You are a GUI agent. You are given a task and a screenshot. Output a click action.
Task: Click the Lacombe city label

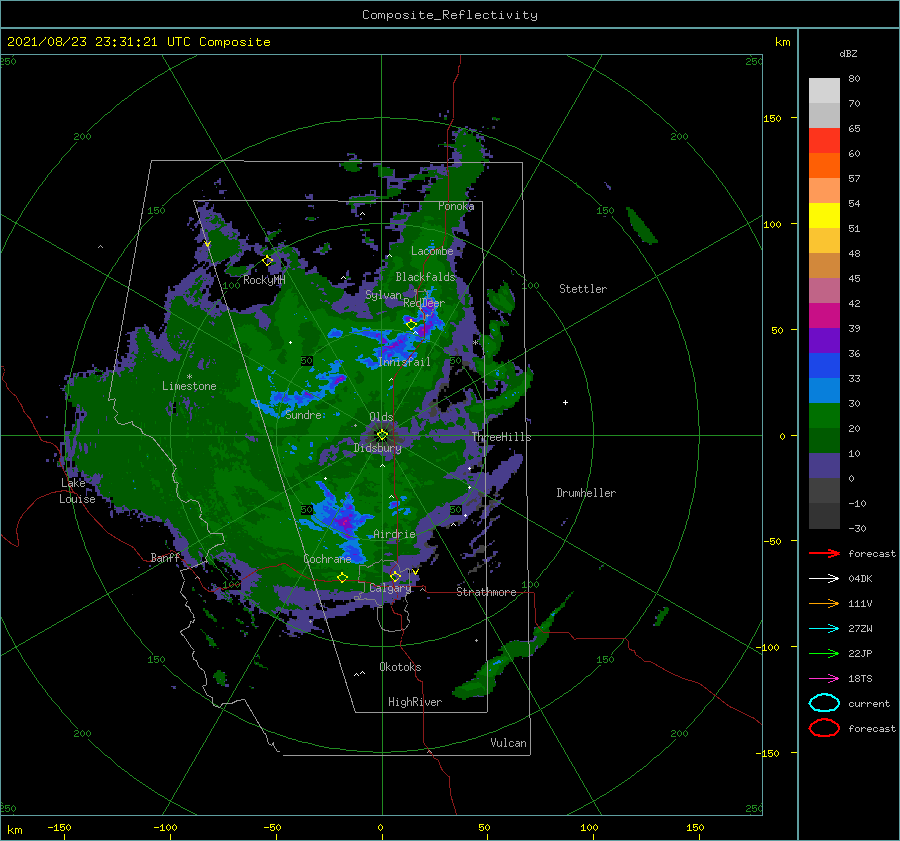tap(432, 251)
